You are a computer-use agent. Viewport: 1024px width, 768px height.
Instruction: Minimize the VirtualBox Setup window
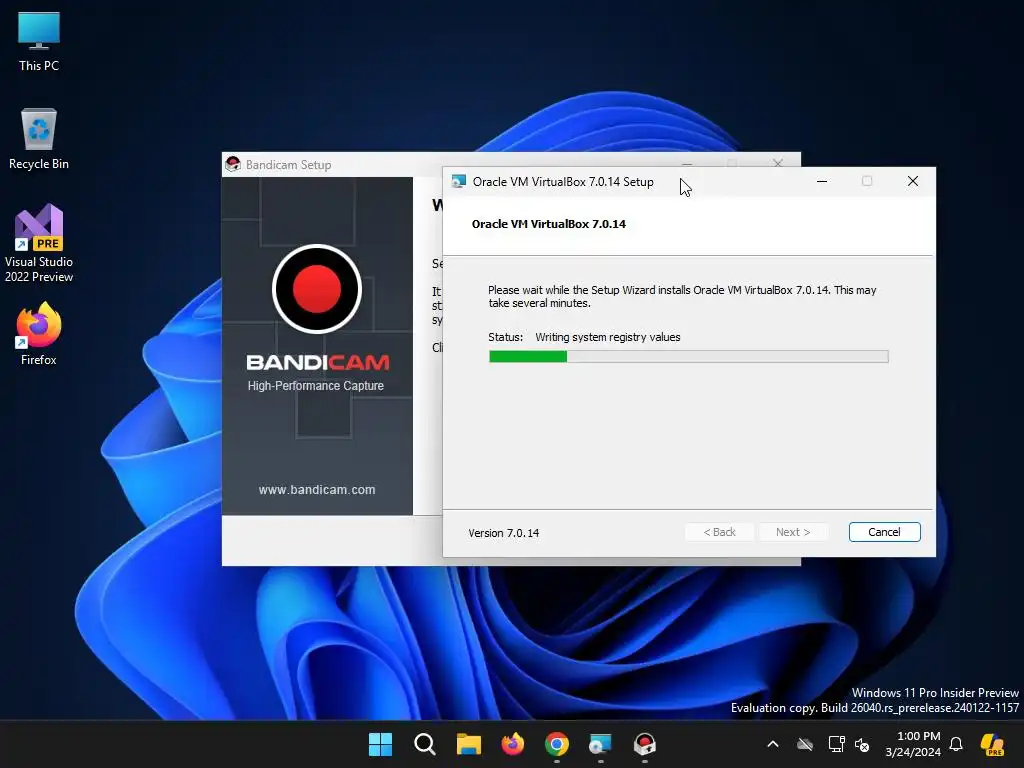point(822,182)
